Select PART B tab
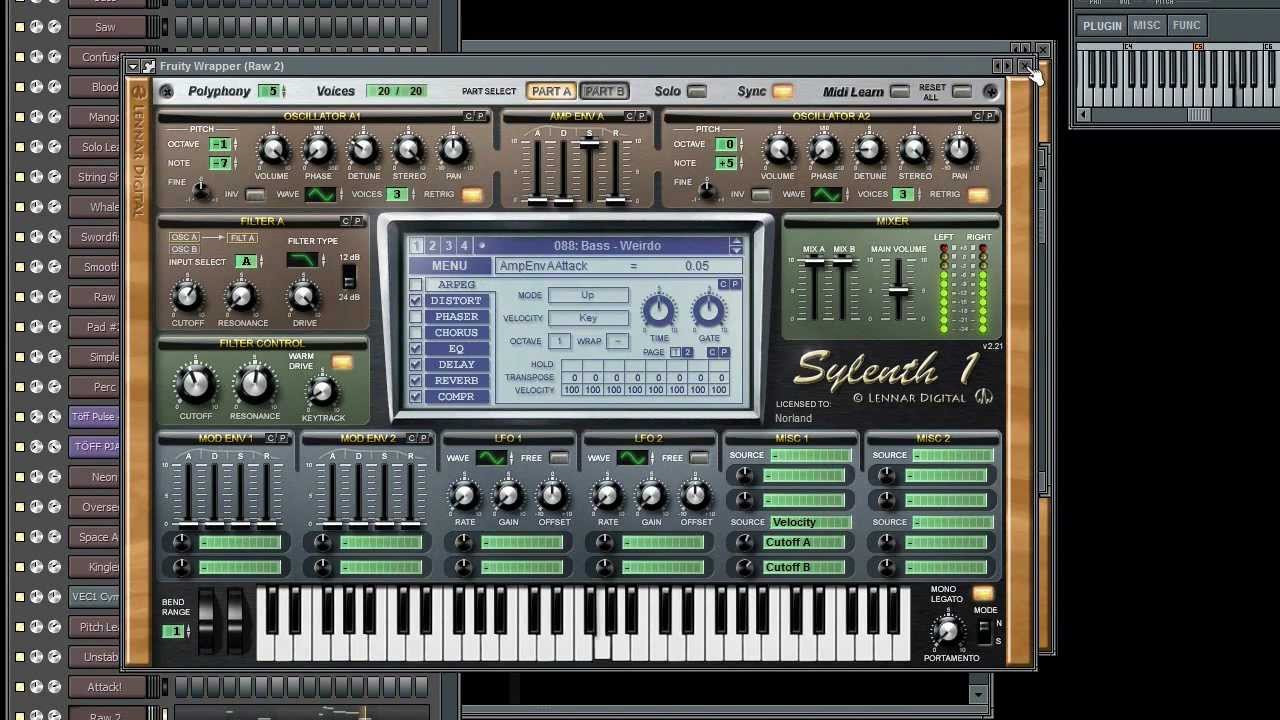 click(604, 92)
